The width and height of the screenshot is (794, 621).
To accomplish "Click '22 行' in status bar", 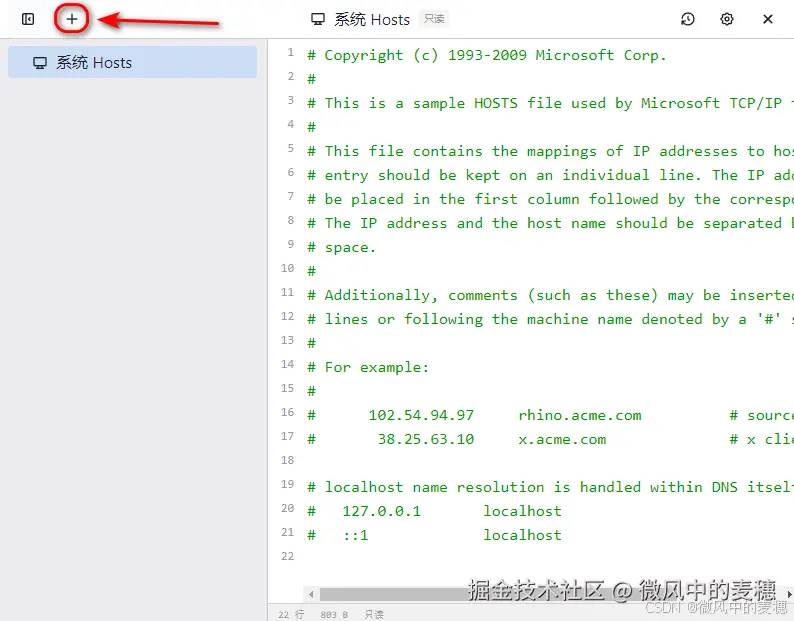I will point(291,614).
